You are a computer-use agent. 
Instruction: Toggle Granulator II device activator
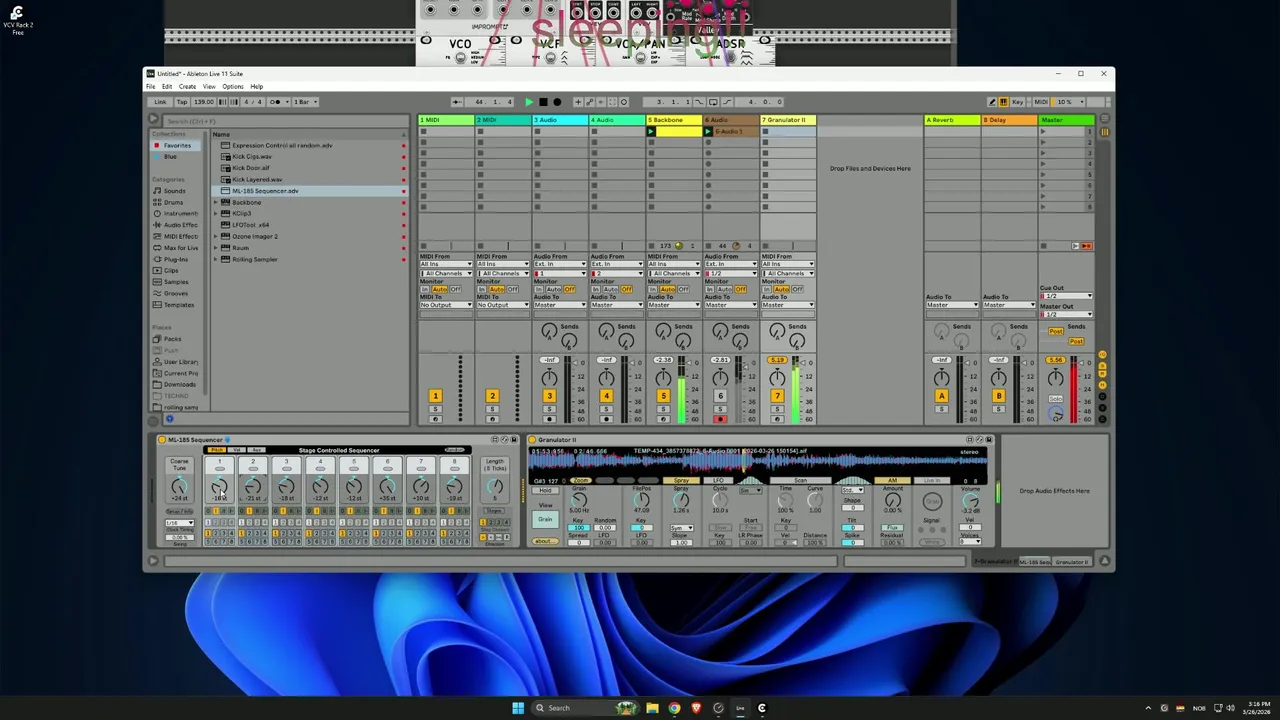point(532,440)
